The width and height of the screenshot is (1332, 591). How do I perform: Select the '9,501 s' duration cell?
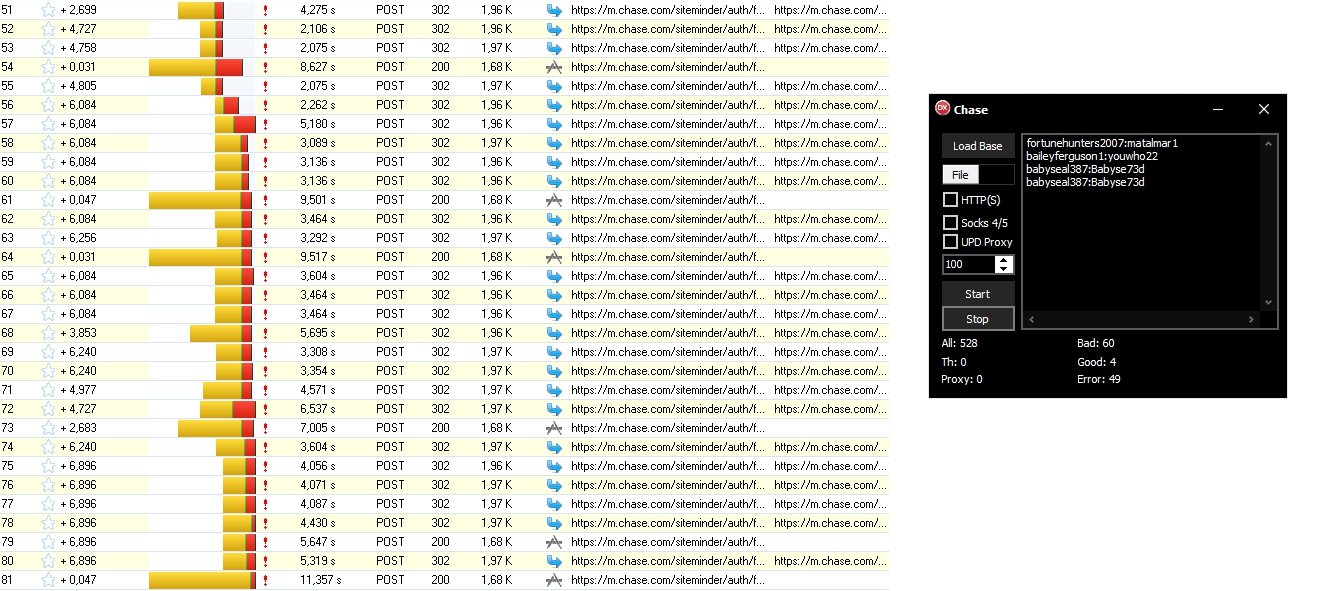coord(318,200)
